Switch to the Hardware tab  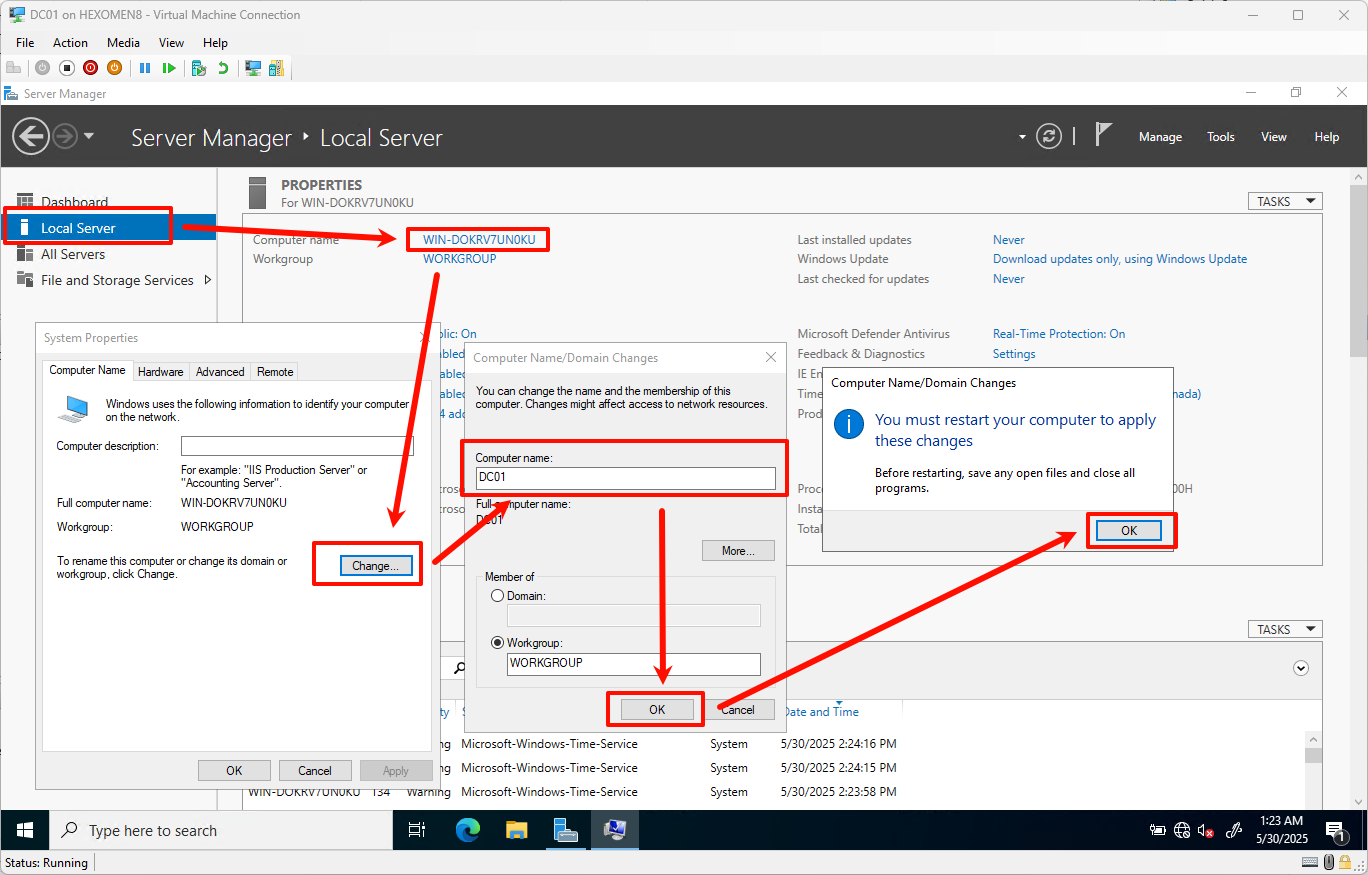click(161, 372)
